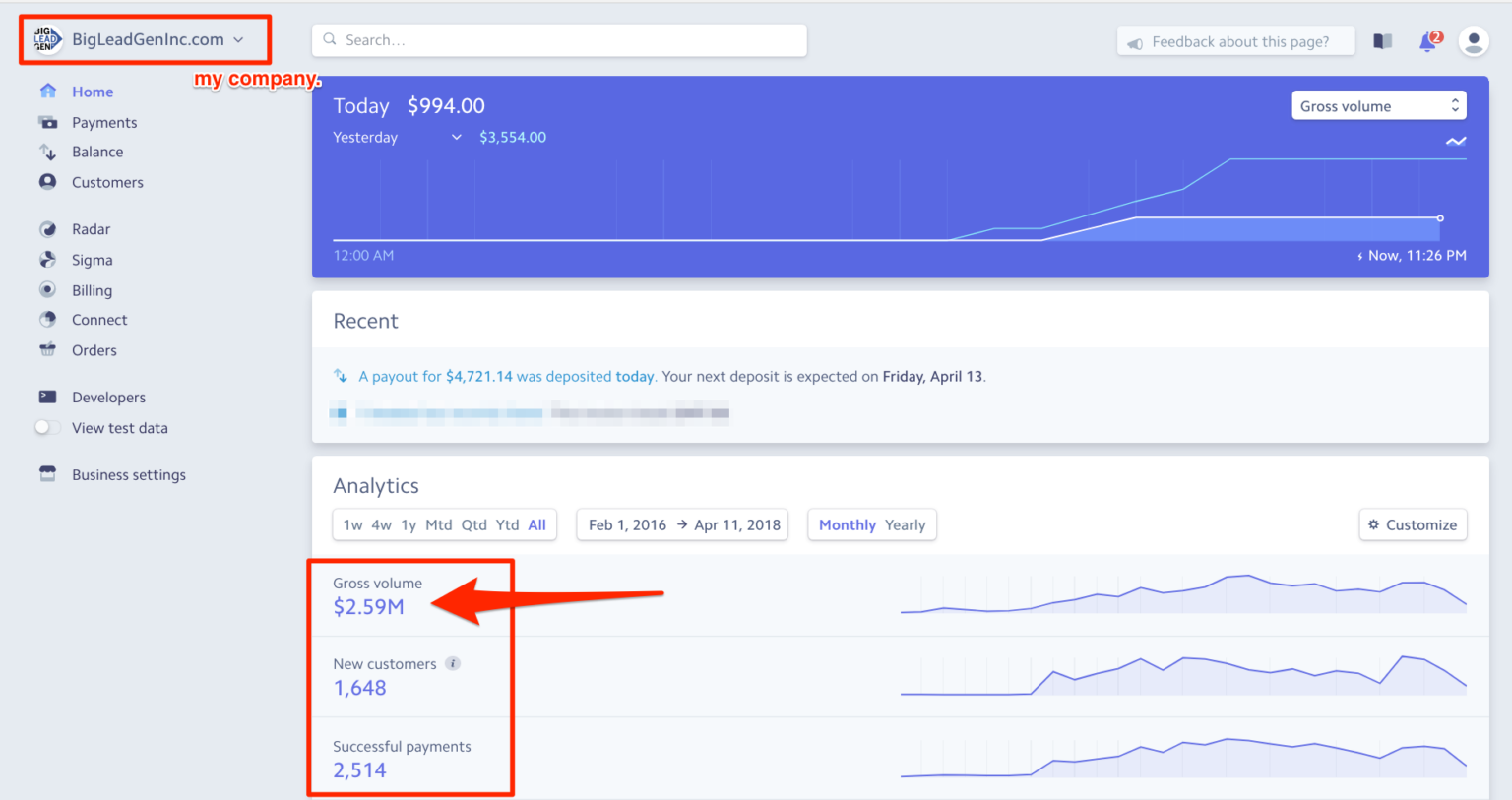Navigate to Billing
1512x800 pixels.
tap(90, 289)
